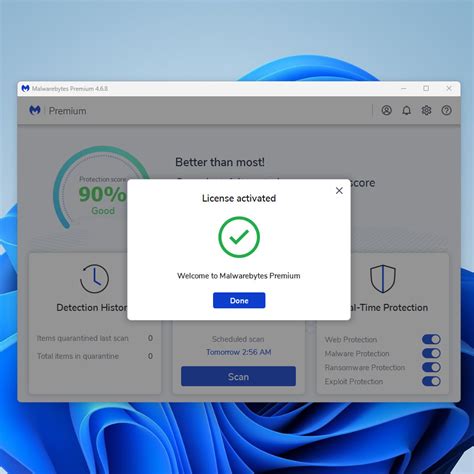474x474 pixels.
Task: Click the 'Scheduled scan' label
Action: (238, 339)
